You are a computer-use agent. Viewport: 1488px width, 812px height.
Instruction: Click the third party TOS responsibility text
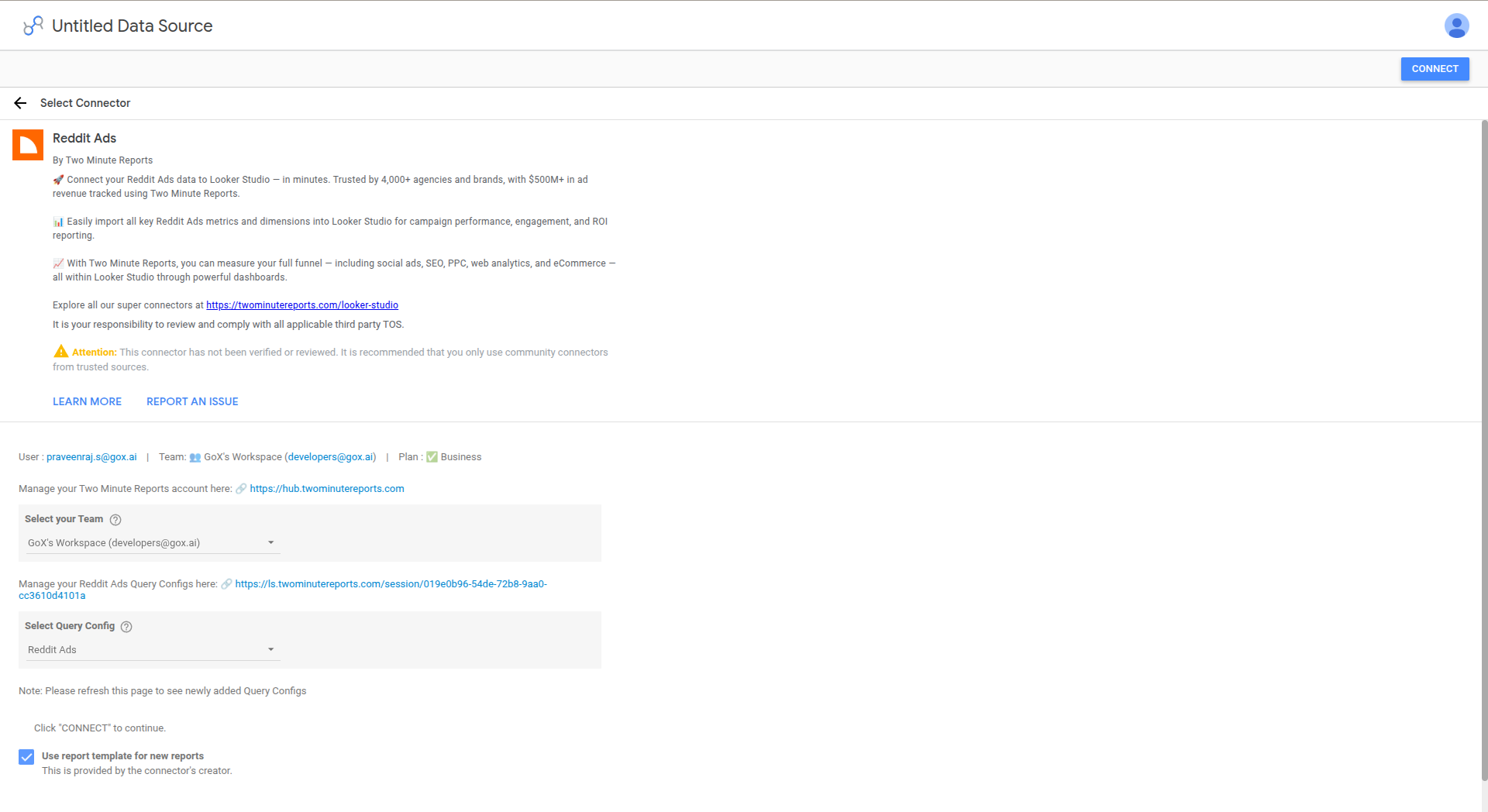(x=228, y=325)
